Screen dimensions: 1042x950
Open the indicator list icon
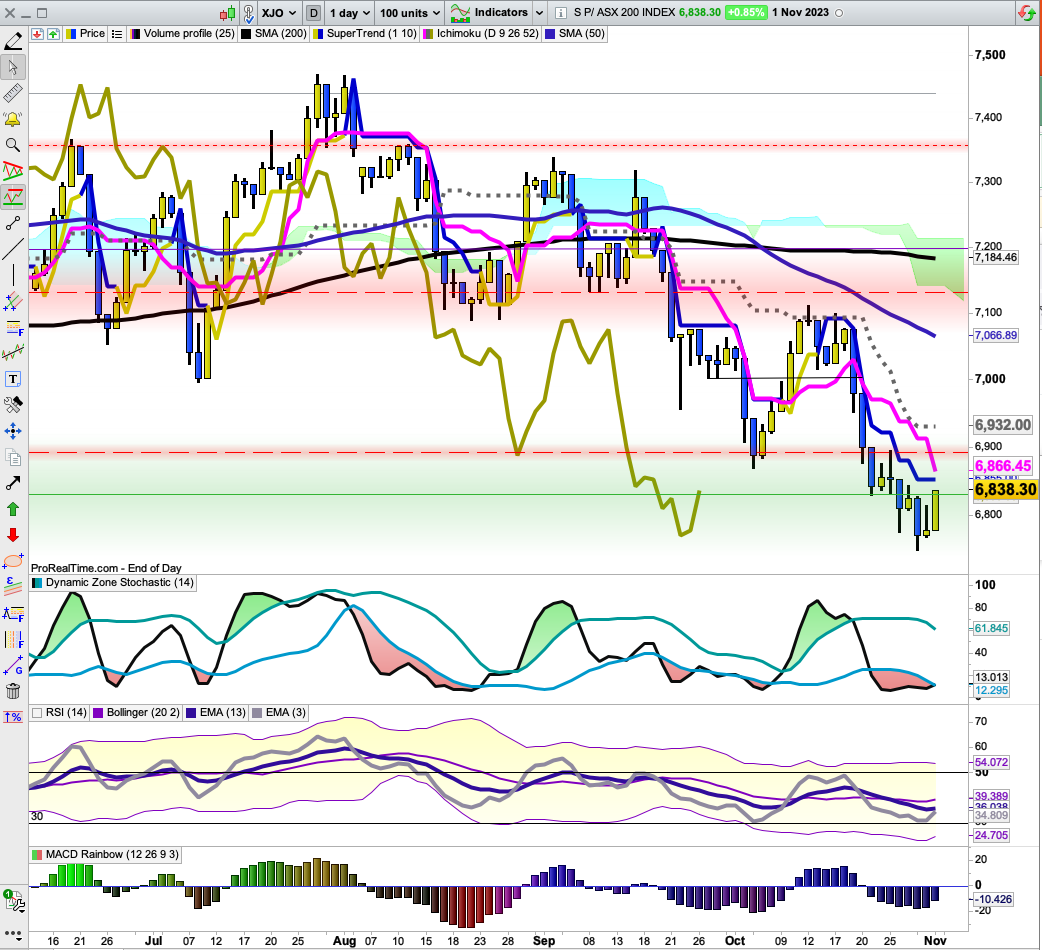[x=117, y=34]
